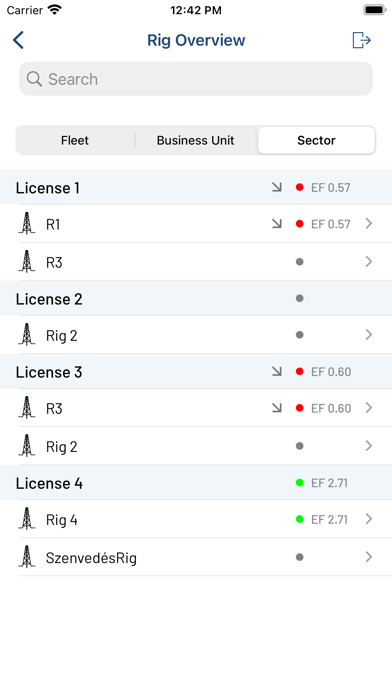
Task: Click the rig icon for R3 under License 3
Action: coord(27,407)
